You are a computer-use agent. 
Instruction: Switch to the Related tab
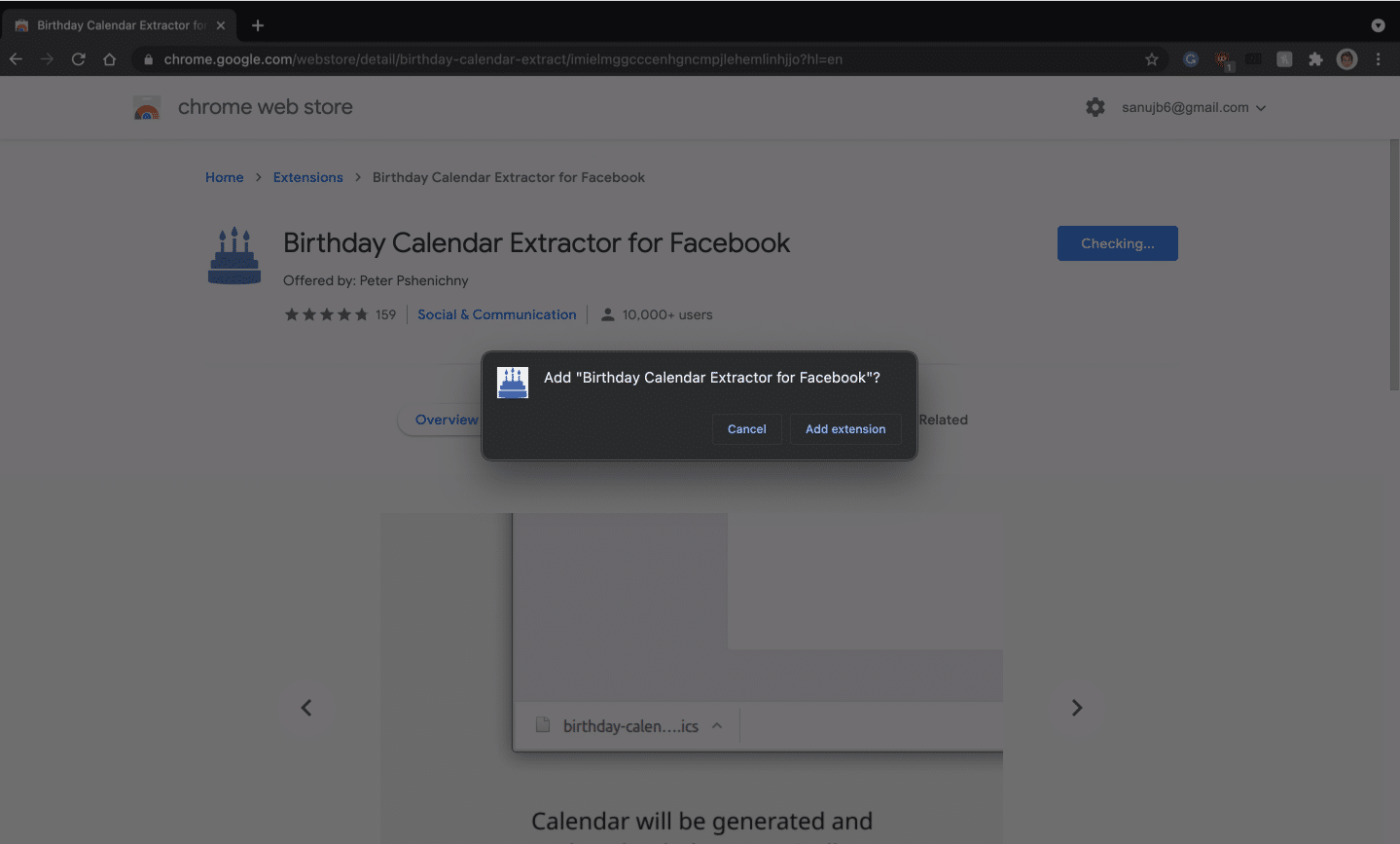click(943, 420)
